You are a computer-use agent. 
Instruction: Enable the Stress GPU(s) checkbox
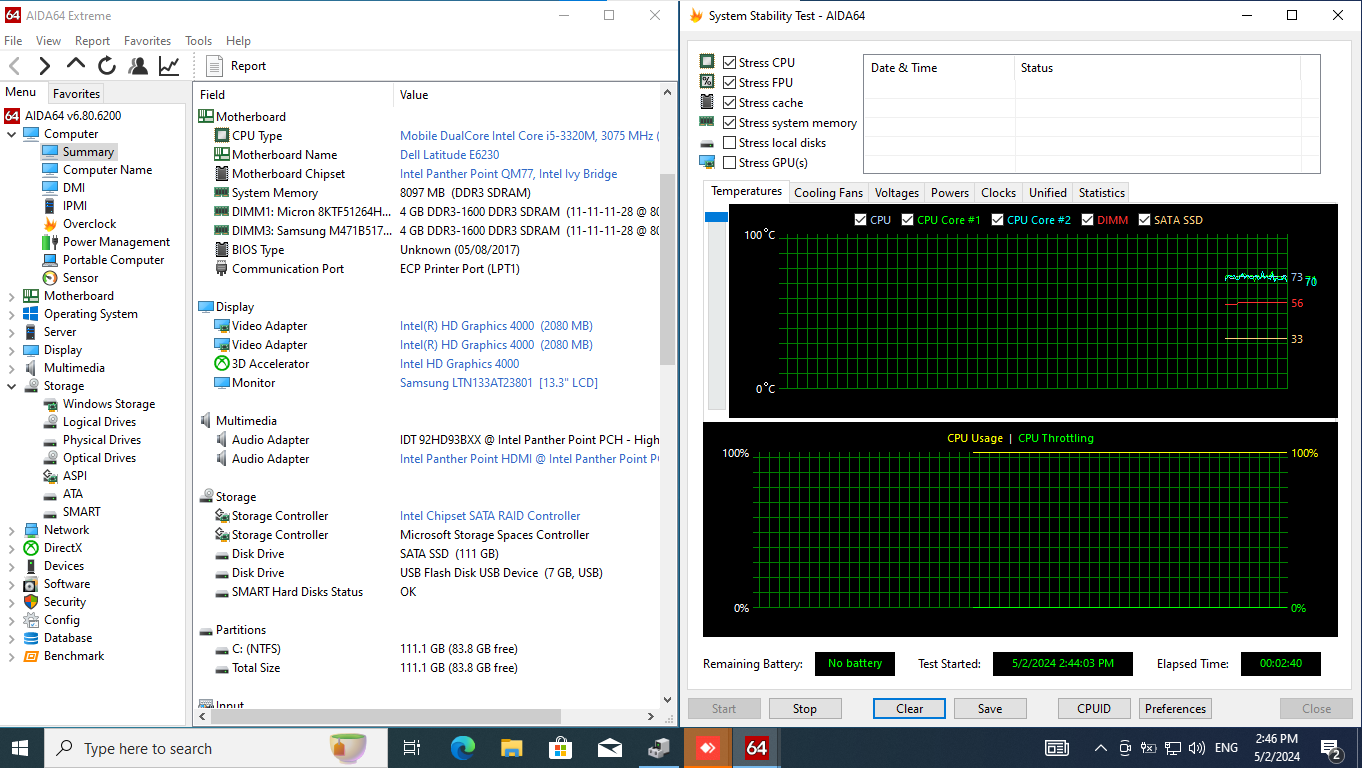730,163
